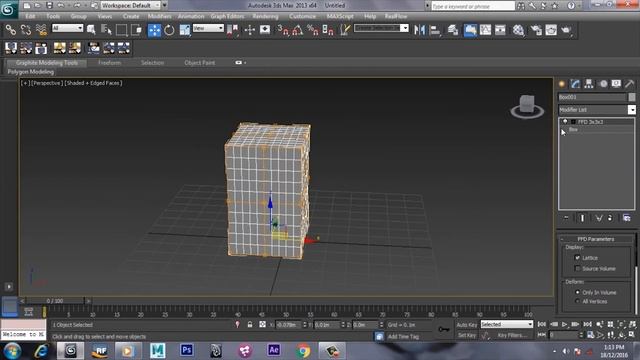Open Render Setup dialog
Viewport: 640px width, 360px height.
point(536,30)
